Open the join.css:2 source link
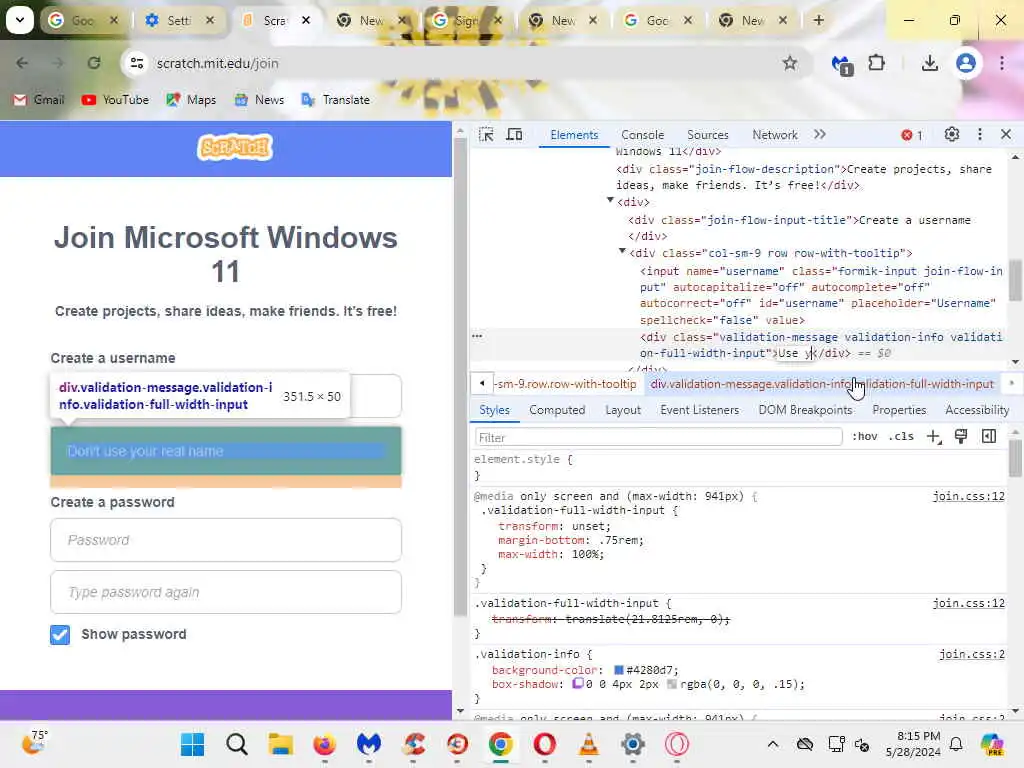 click(972, 654)
